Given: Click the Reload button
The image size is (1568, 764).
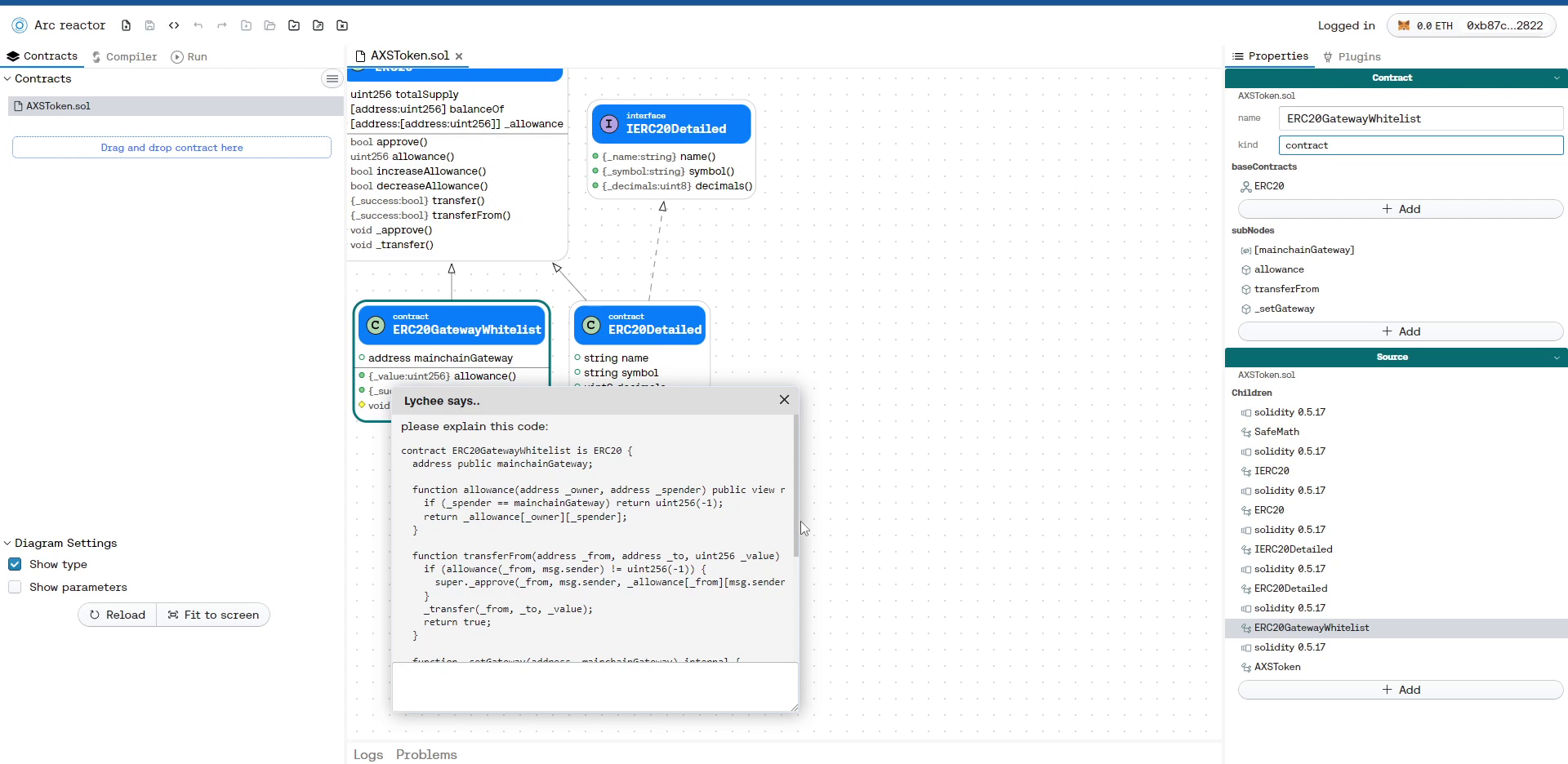Looking at the screenshot, I should tap(118, 615).
